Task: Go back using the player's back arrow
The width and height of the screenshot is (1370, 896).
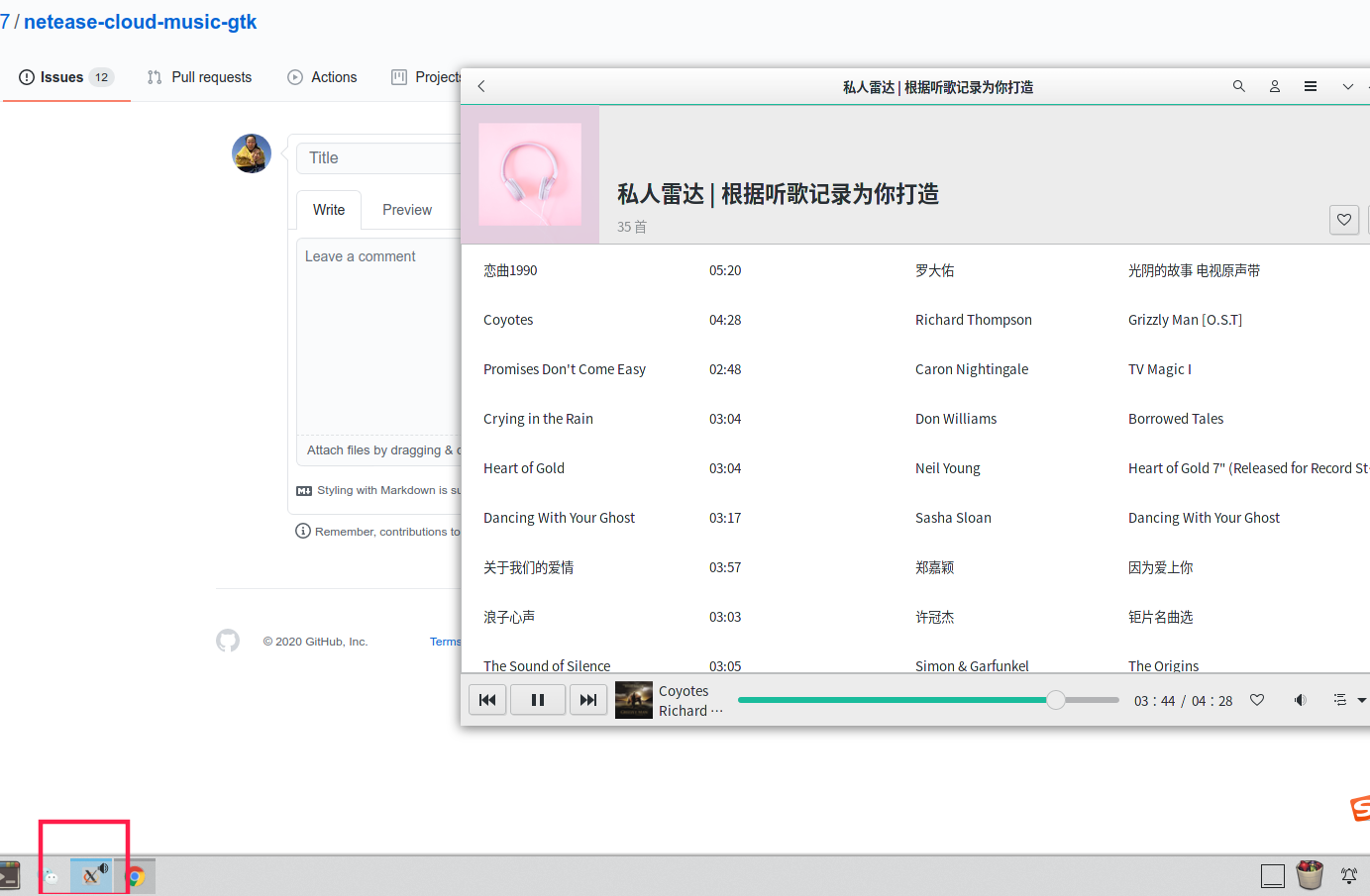Action: click(481, 86)
